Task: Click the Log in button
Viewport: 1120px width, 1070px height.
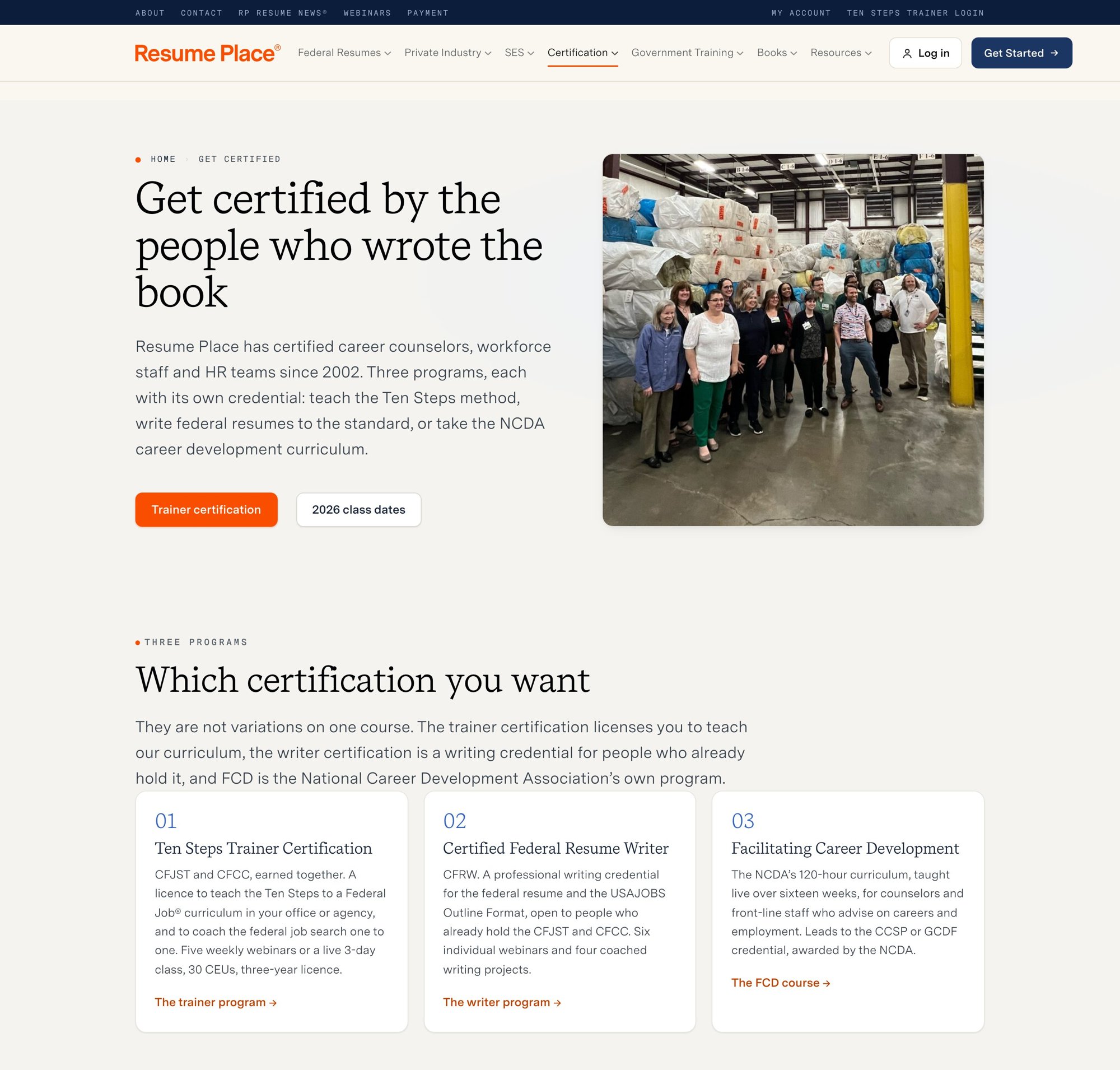Action: point(925,53)
